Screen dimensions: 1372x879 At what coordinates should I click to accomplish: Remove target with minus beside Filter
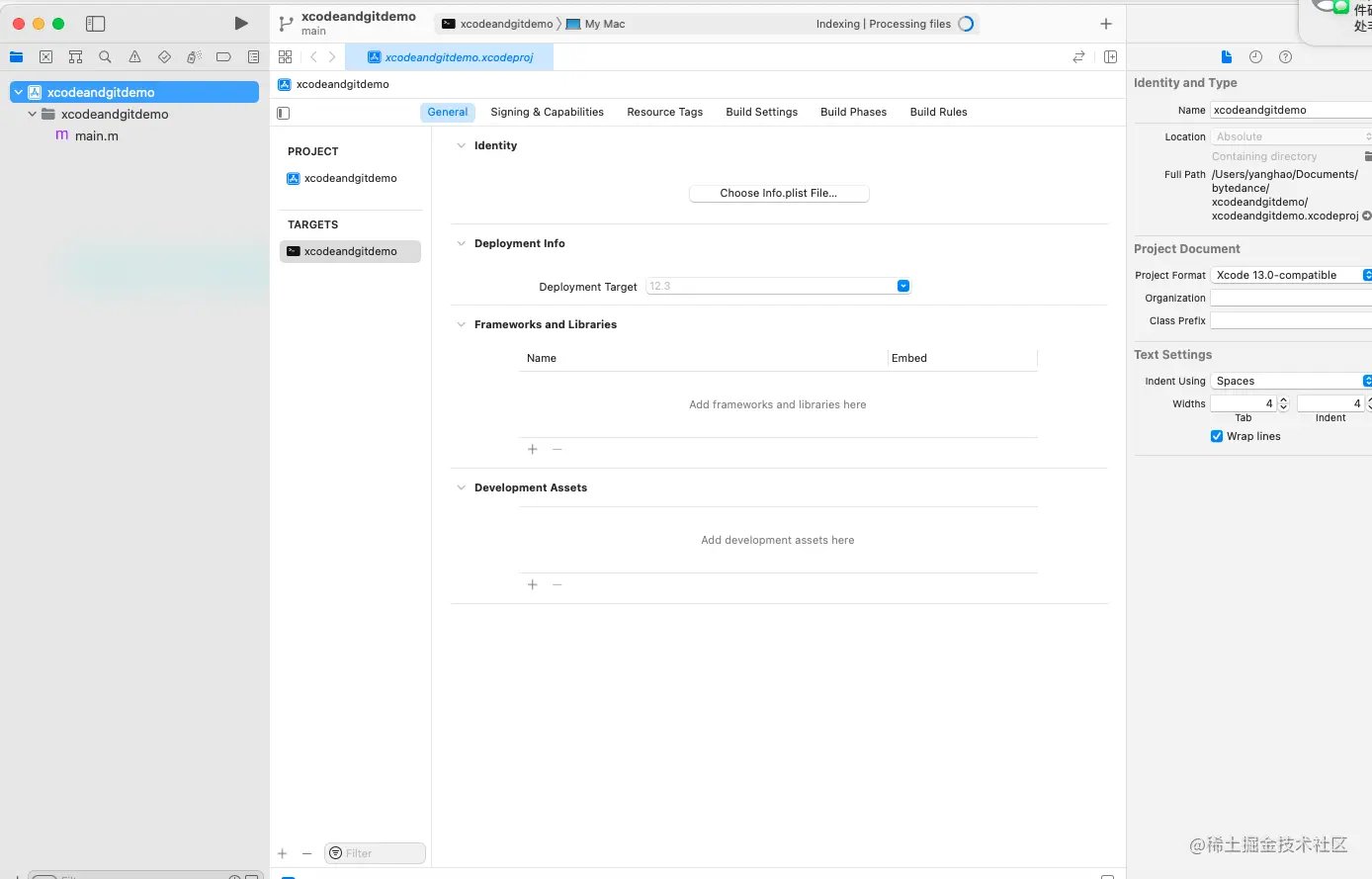tap(306, 853)
